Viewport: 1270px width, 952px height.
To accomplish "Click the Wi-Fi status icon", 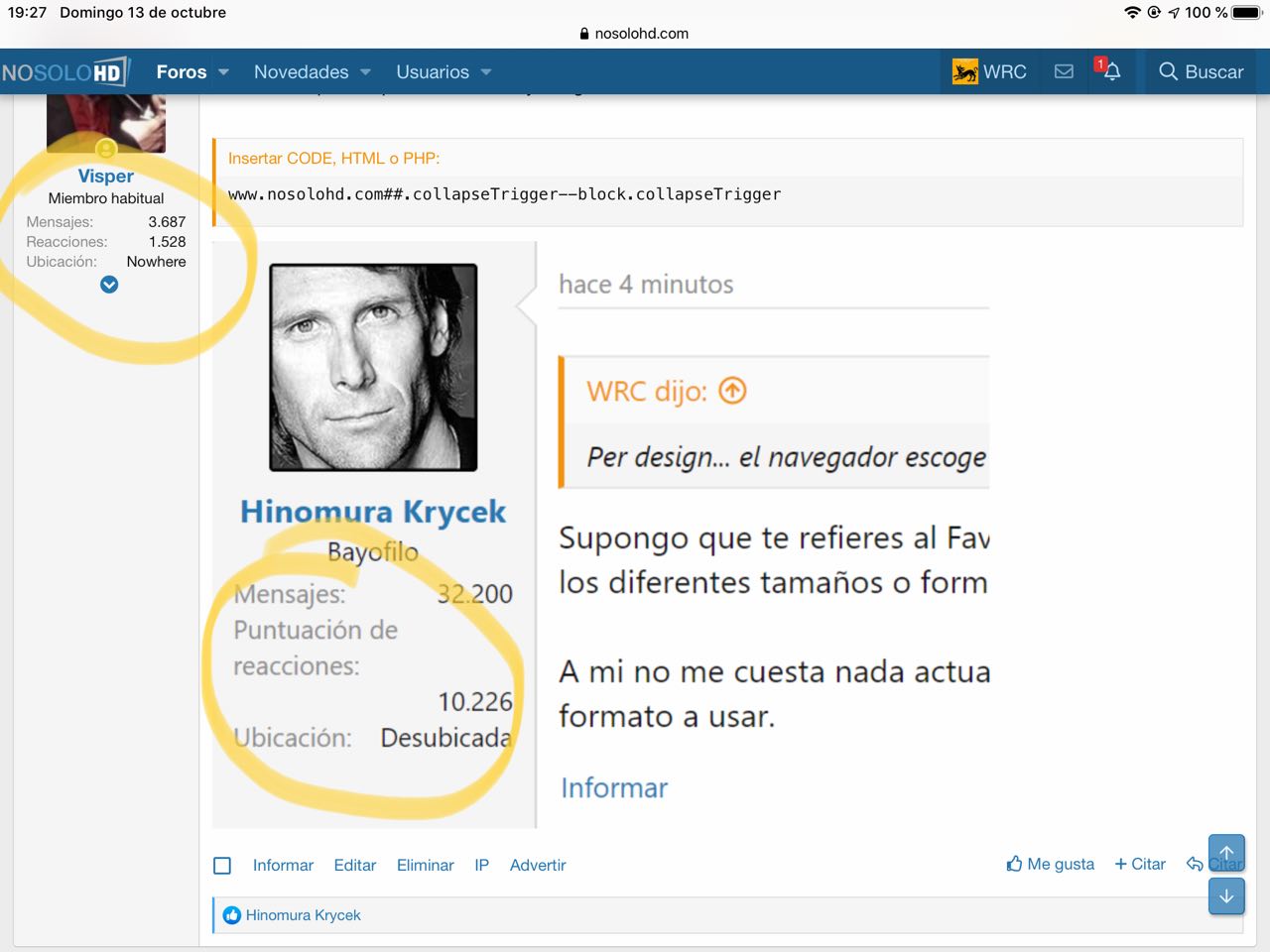I will point(1132,13).
